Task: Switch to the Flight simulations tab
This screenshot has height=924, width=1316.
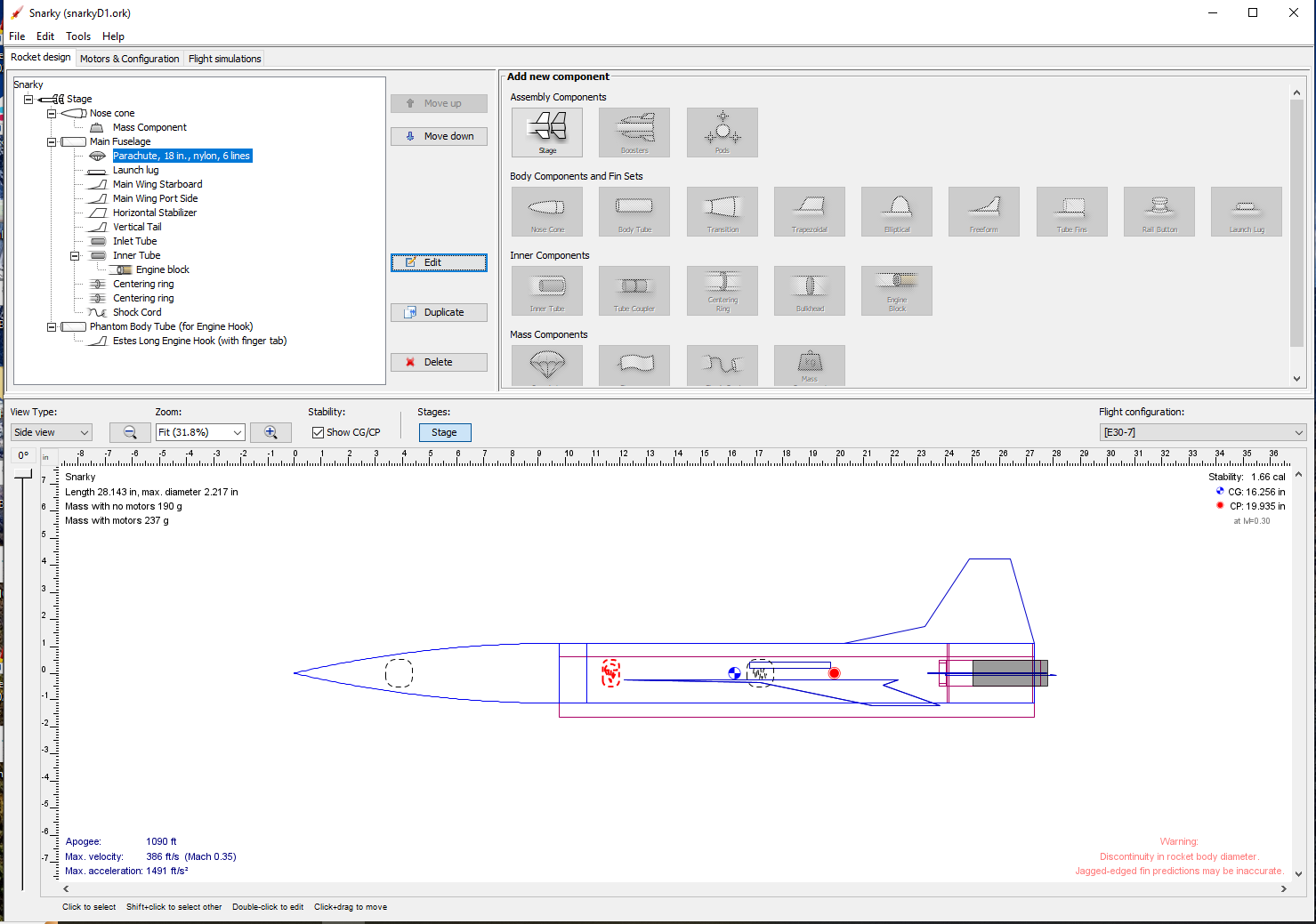Action: pyautogui.click(x=223, y=58)
